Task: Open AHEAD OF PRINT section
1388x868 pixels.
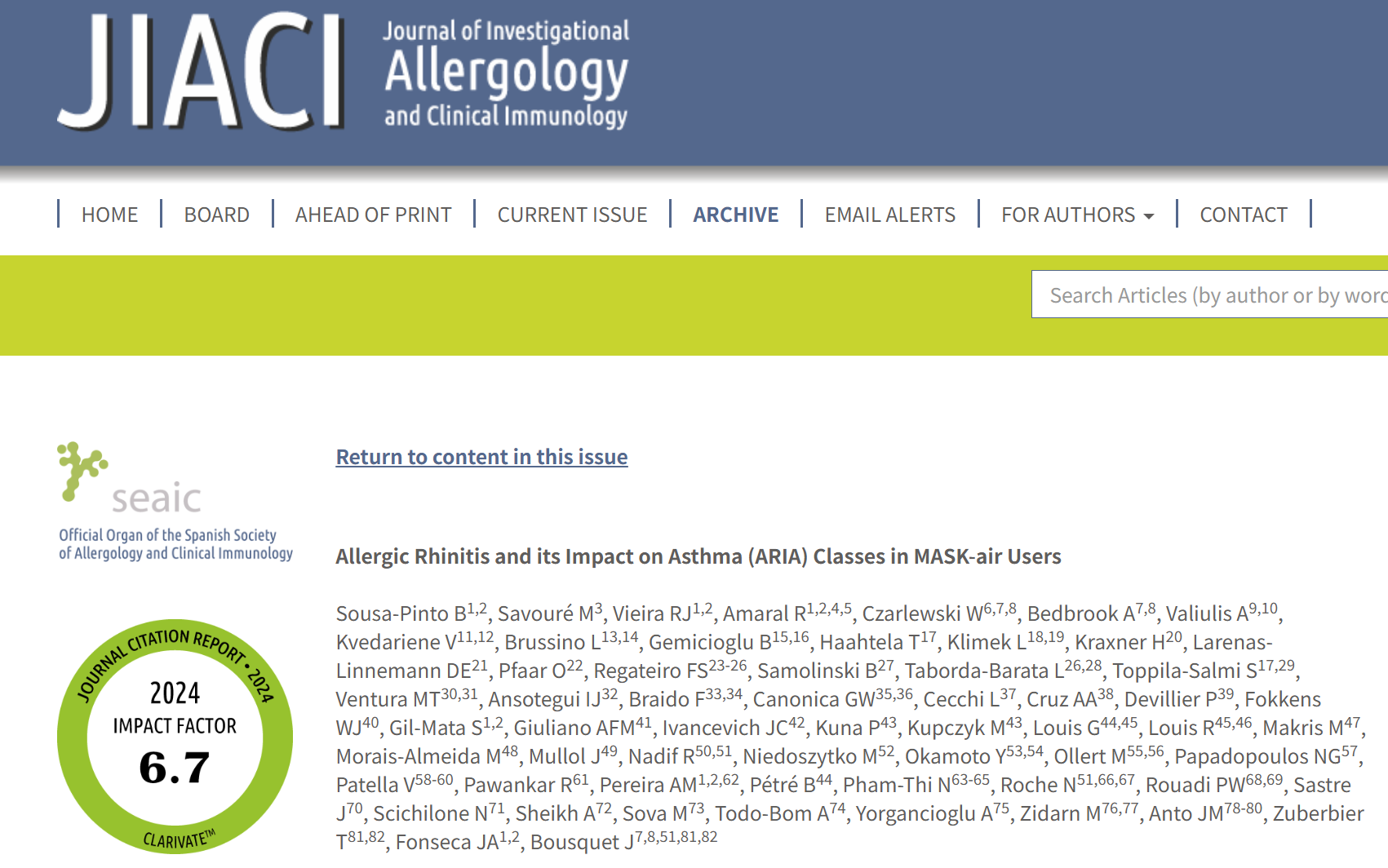Action: [373, 215]
